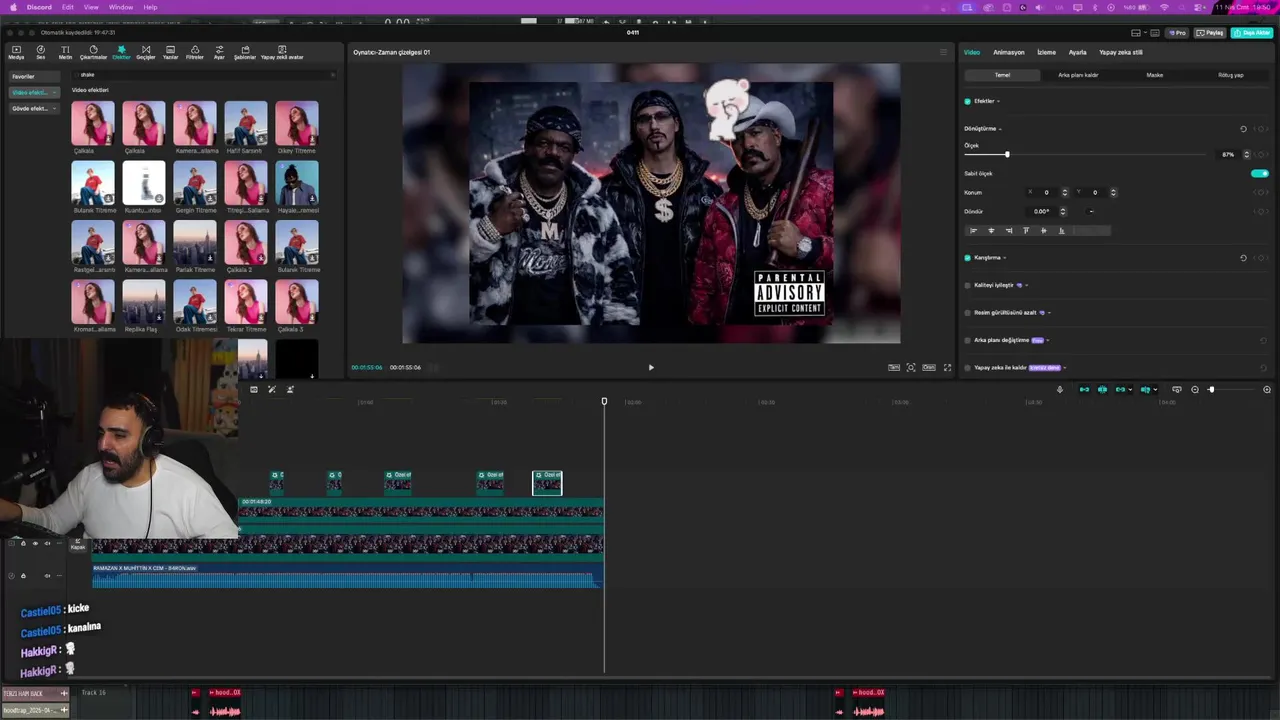Add keyframe for Konum position
The width and height of the screenshot is (1280, 720).
[1263, 192]
